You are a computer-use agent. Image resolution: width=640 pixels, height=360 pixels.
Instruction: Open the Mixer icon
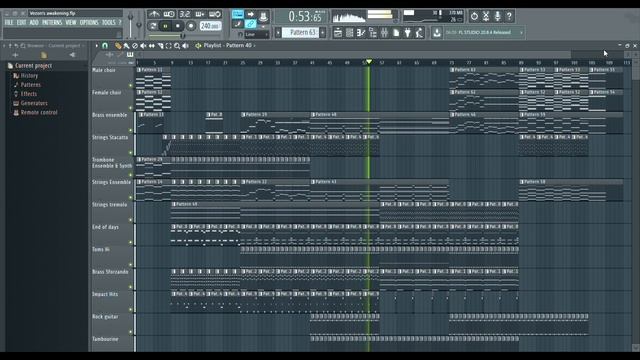pos(384,33)
